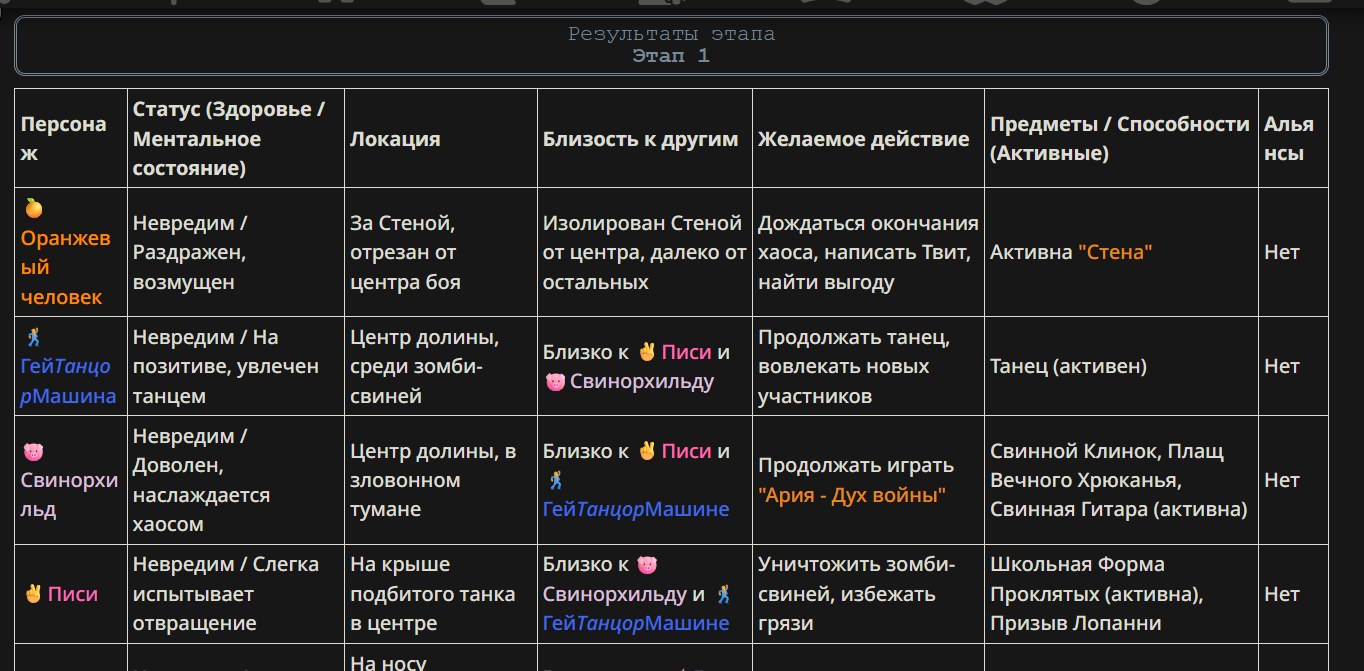Select "Невредим / На позитиве, увлечен танцем" cell
The image size is (1364, 671).
tap(236, 366)
